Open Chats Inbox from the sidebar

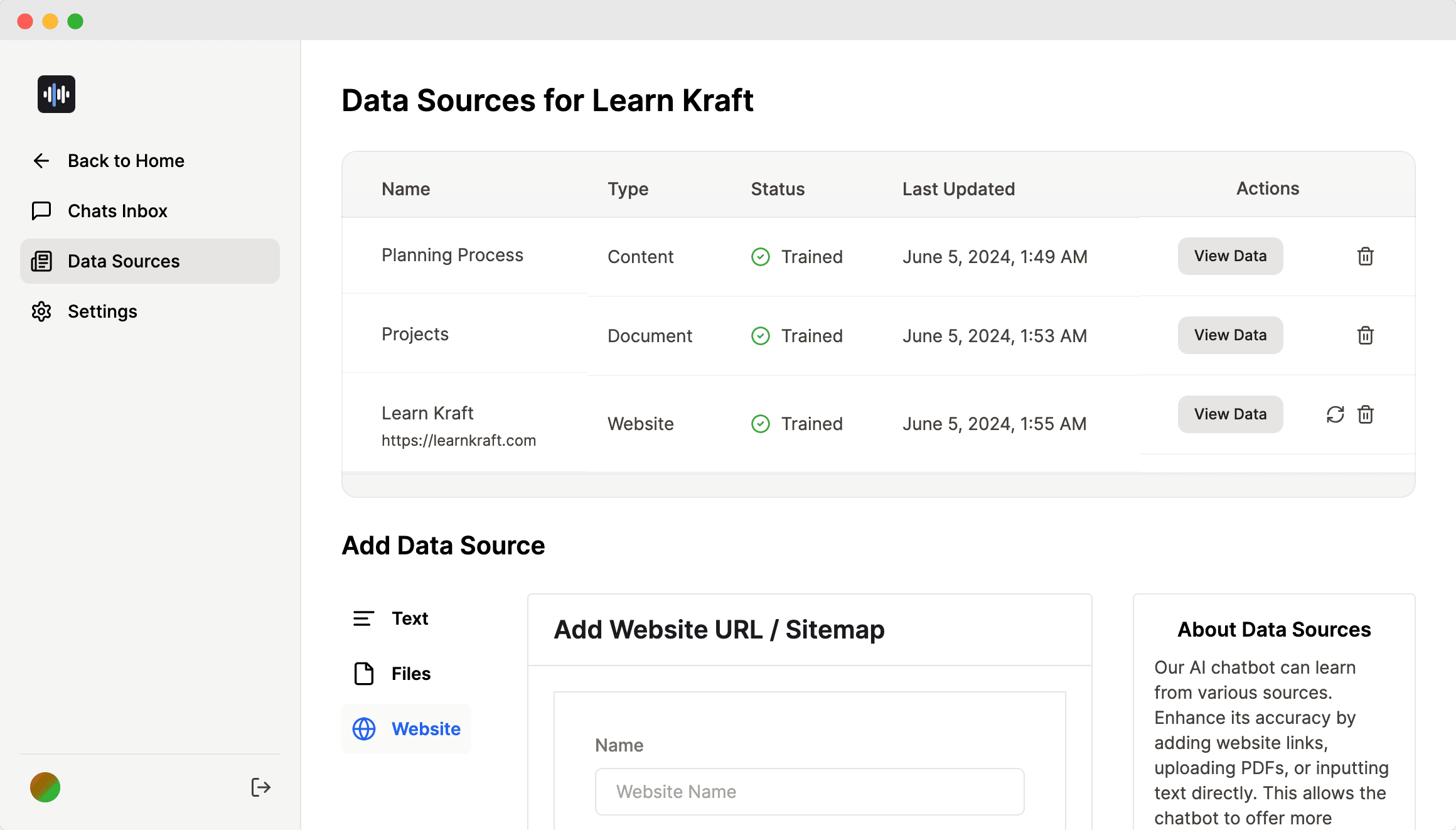[149, 211]
